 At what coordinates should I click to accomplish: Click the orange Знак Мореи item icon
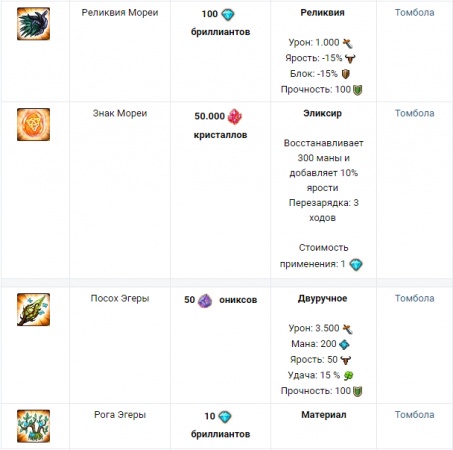tap(33, 124)
